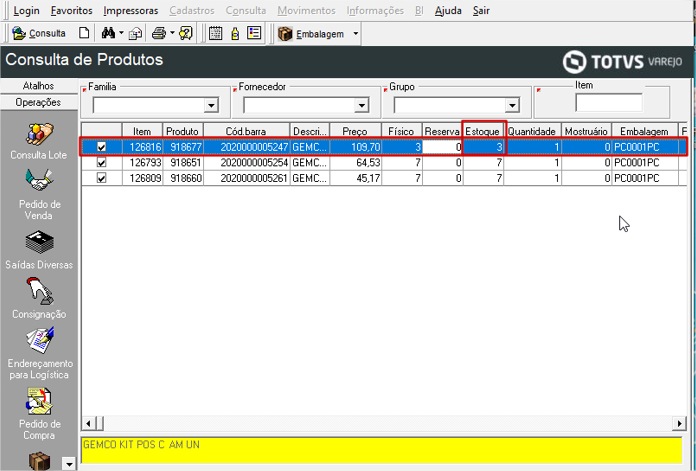Select the Operações tab
This screenshot has height=471, width=696.
39,103
